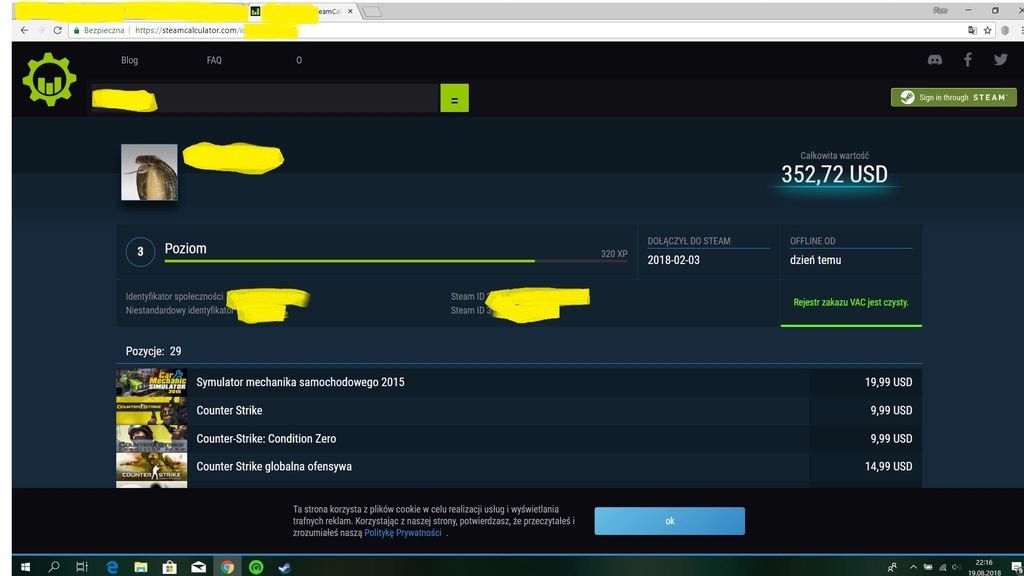Open the green circle app on the taskbar
Screen dimensions: 1024x576
pos(256,568)
